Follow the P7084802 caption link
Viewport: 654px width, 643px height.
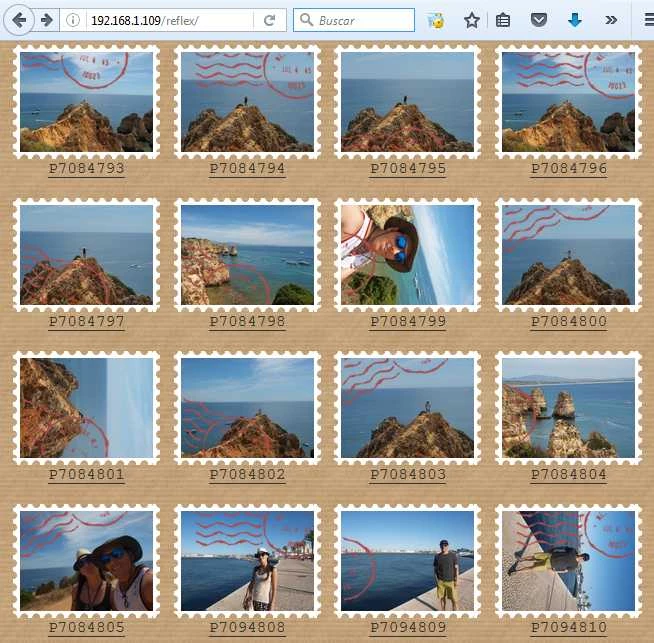click(x=247, y=475)
